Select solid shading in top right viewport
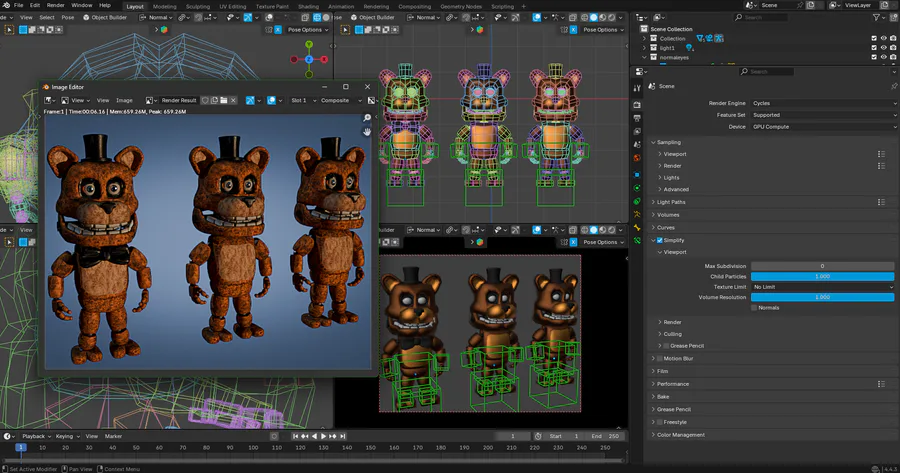The width and height of the screenshot is (900, 473). pos(593,18)
